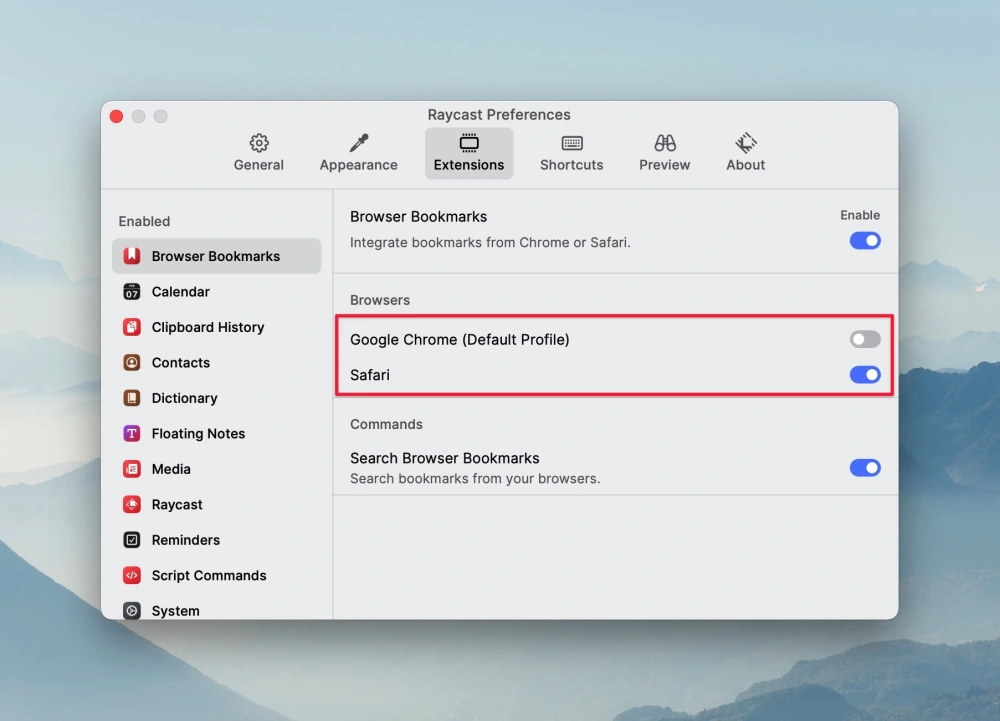Select the Raycast extension icon in sidebar

point(131,504)
